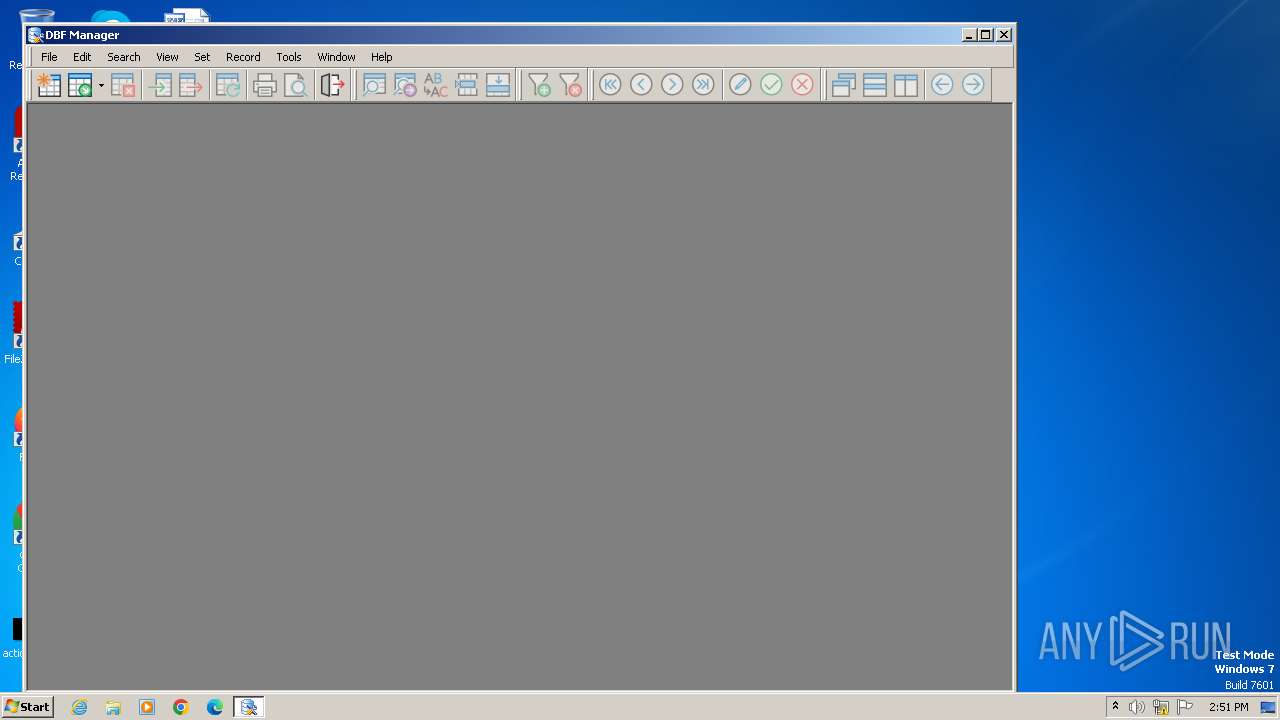Click the Windows Start button

tap(28, 707)
